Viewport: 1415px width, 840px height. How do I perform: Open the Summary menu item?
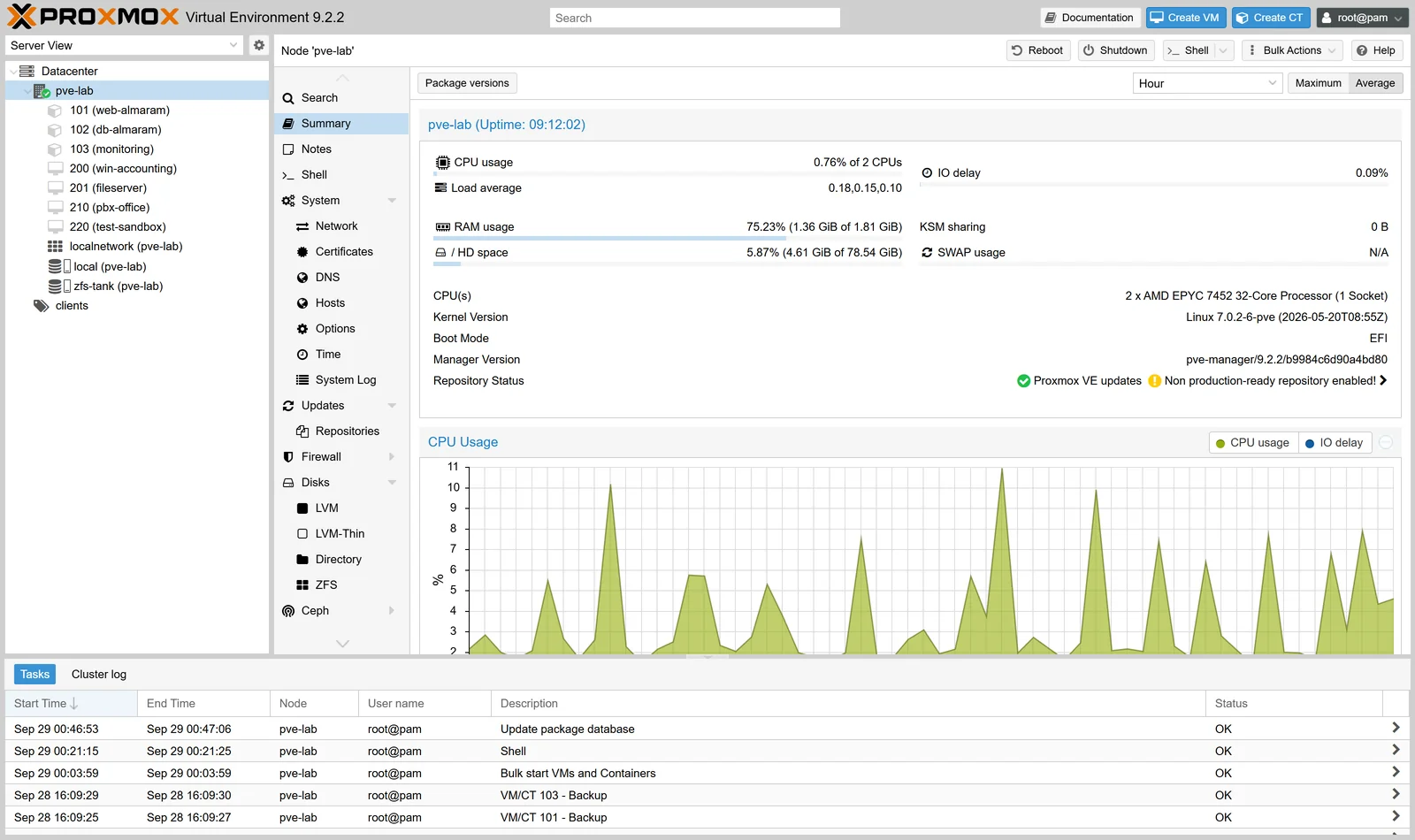[341, 124]
